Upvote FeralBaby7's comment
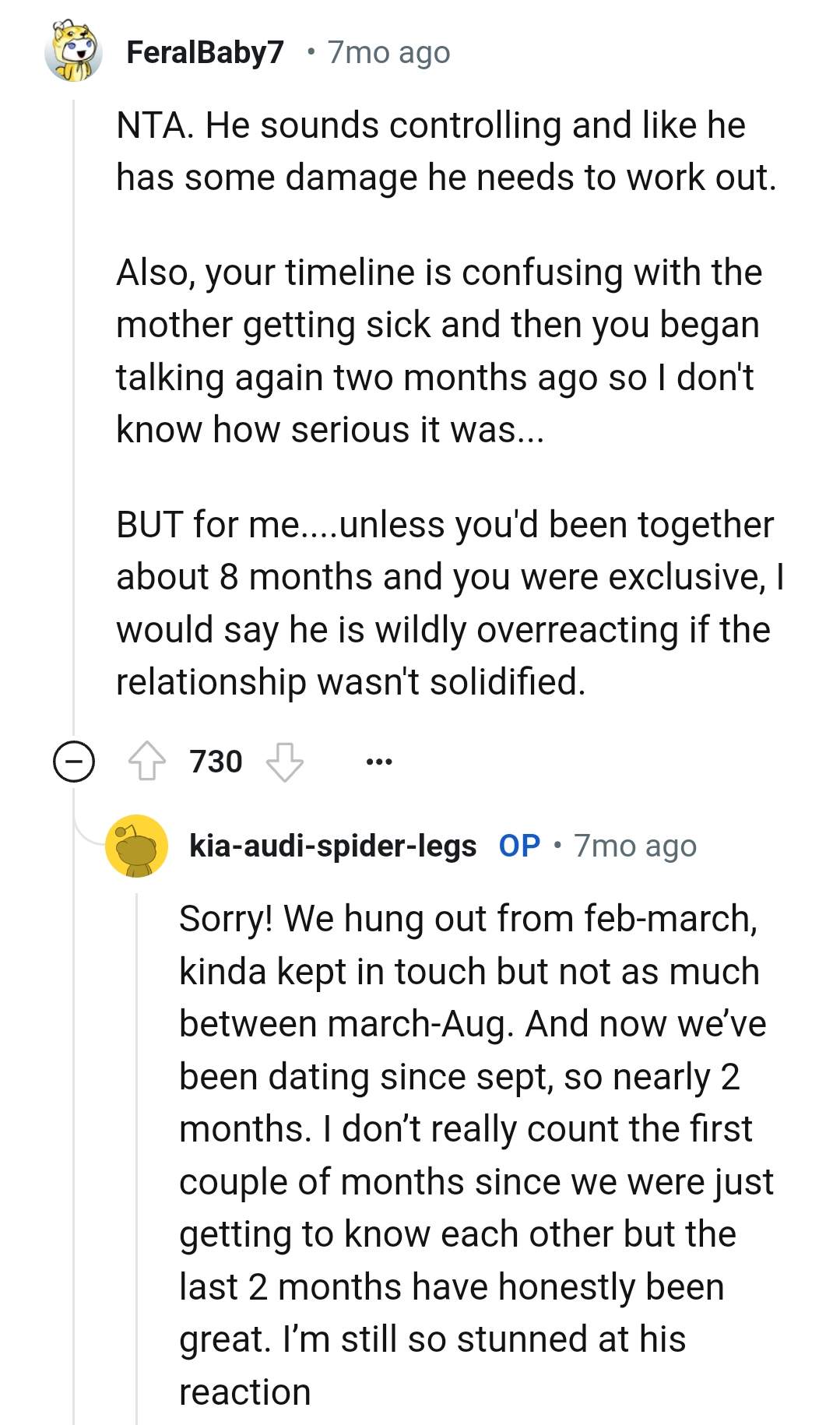 coord(146,761)
